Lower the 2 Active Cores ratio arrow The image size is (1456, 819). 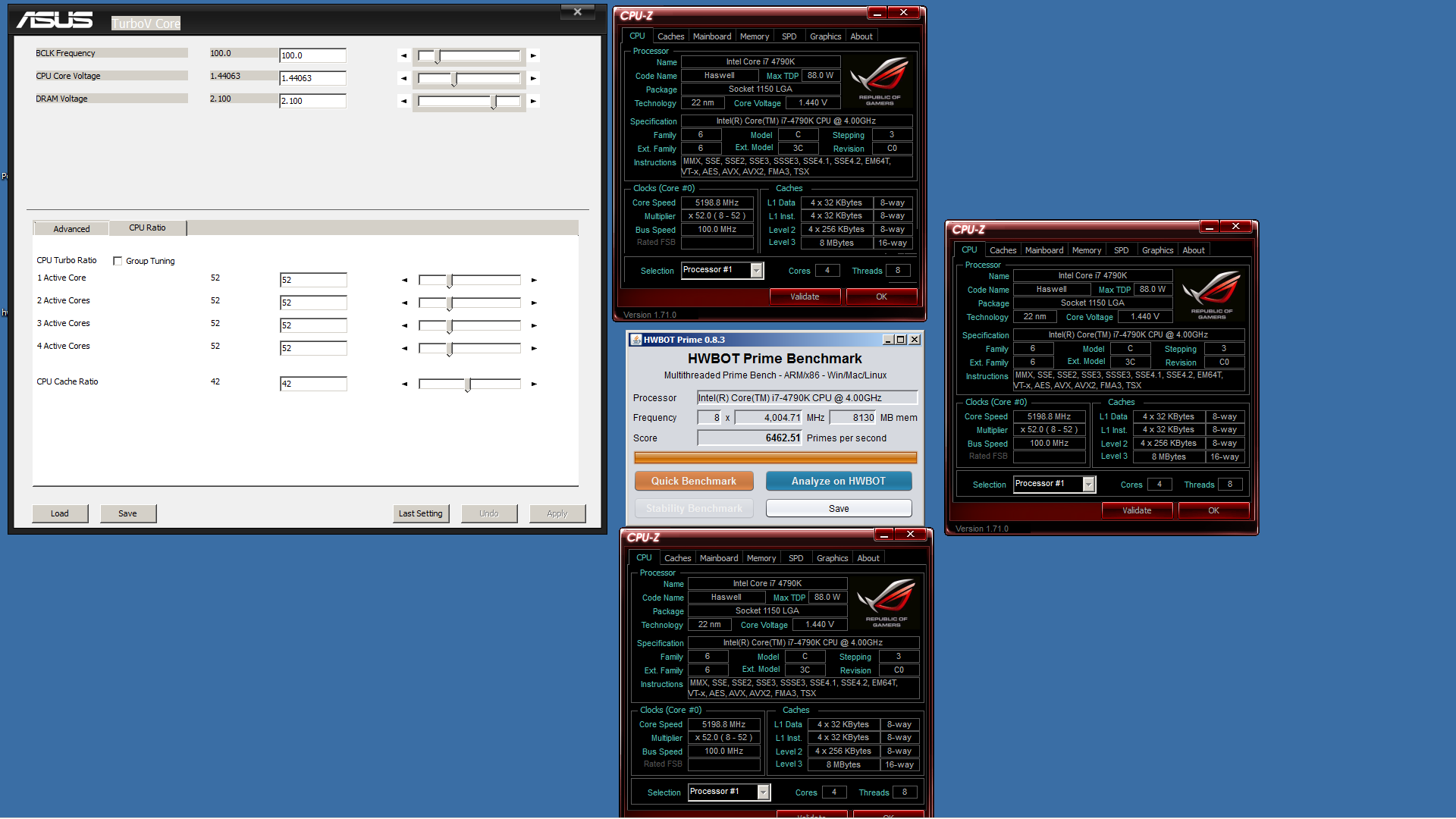pyautogui.click(x=405, y=303)
